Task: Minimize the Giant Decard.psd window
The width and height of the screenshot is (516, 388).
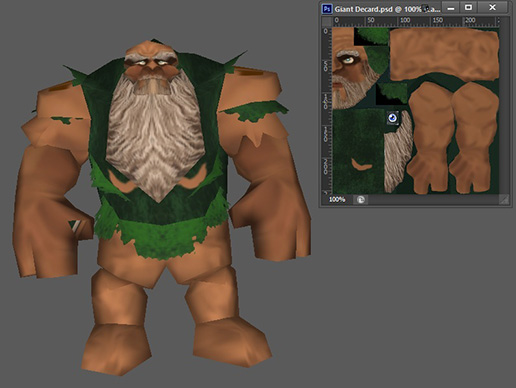Action: point(451,8)
